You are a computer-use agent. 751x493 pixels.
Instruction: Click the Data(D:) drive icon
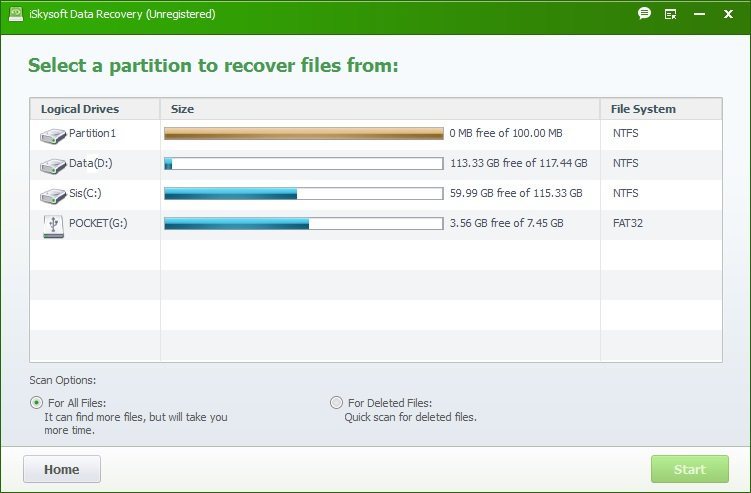(x=53, y=166)
